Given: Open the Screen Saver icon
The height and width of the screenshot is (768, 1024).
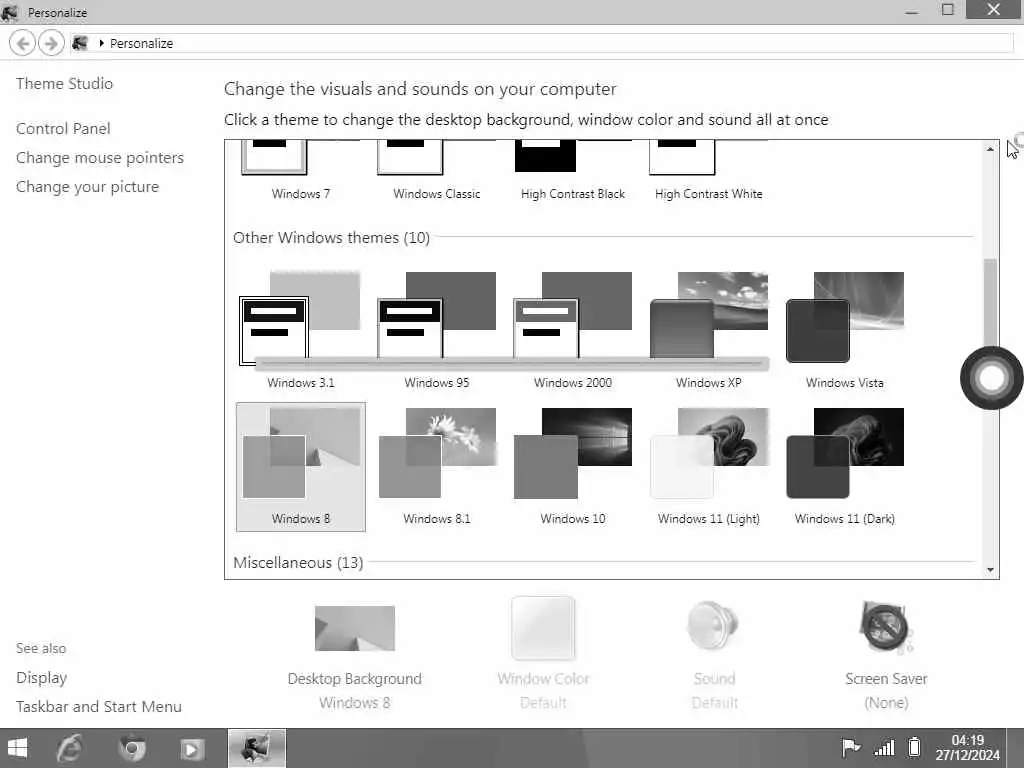Looking at the screenshot, I should coord(886,628).
